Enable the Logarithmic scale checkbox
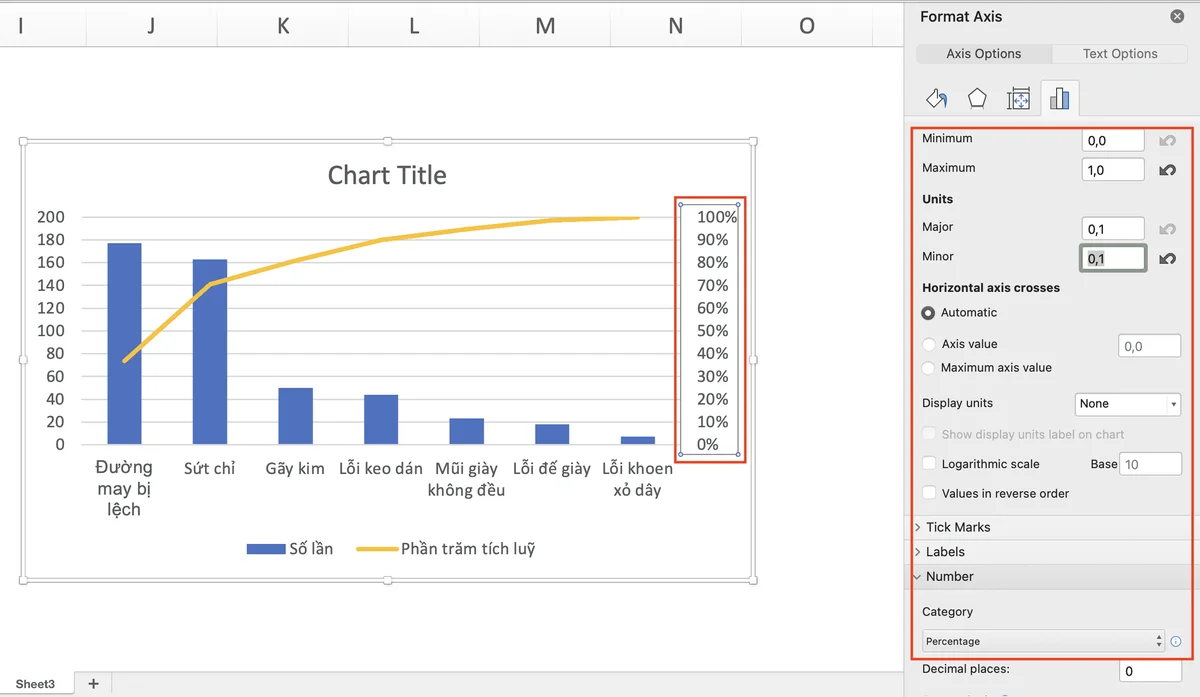 (929, 464)
